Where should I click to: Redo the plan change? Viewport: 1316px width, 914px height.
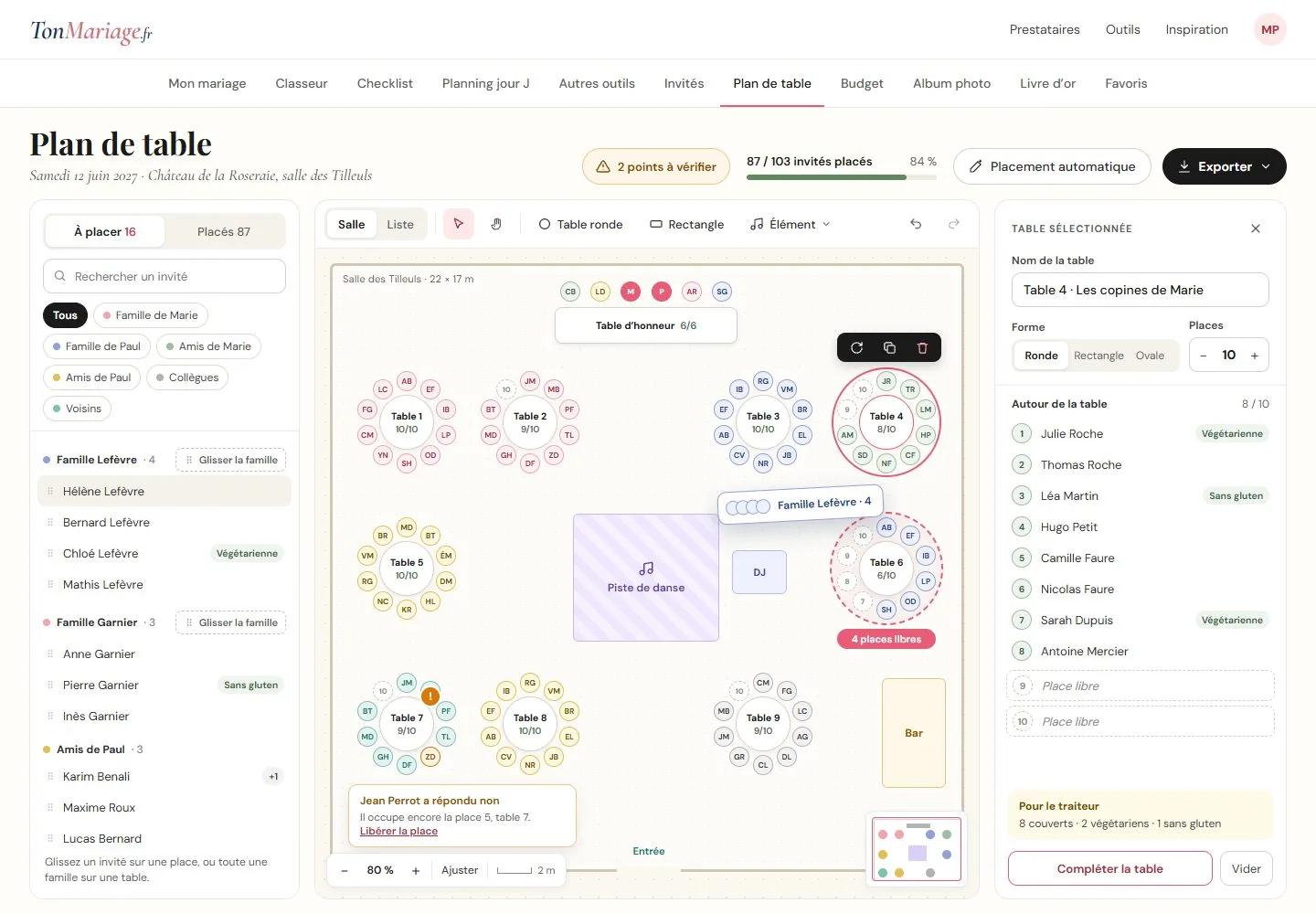[954, 224]
